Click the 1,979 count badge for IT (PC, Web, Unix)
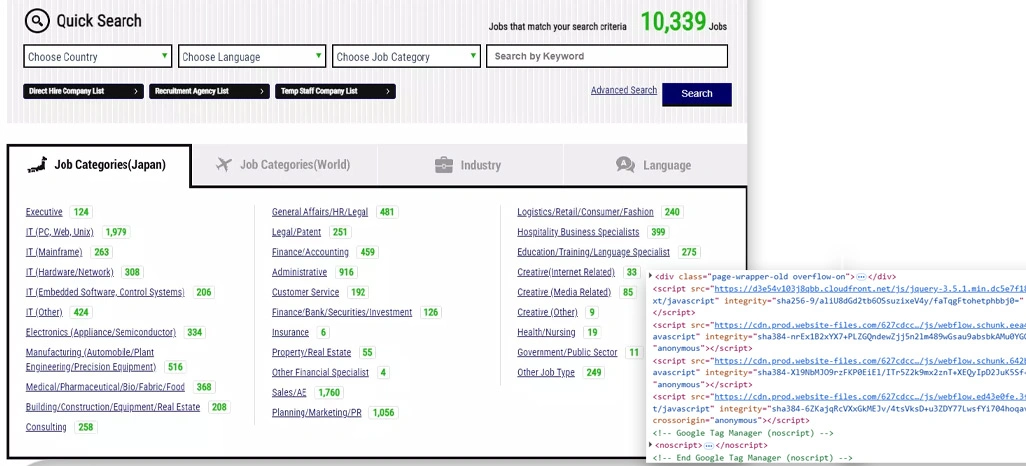This screenshot has width=1026, height=466. point(116,232)
